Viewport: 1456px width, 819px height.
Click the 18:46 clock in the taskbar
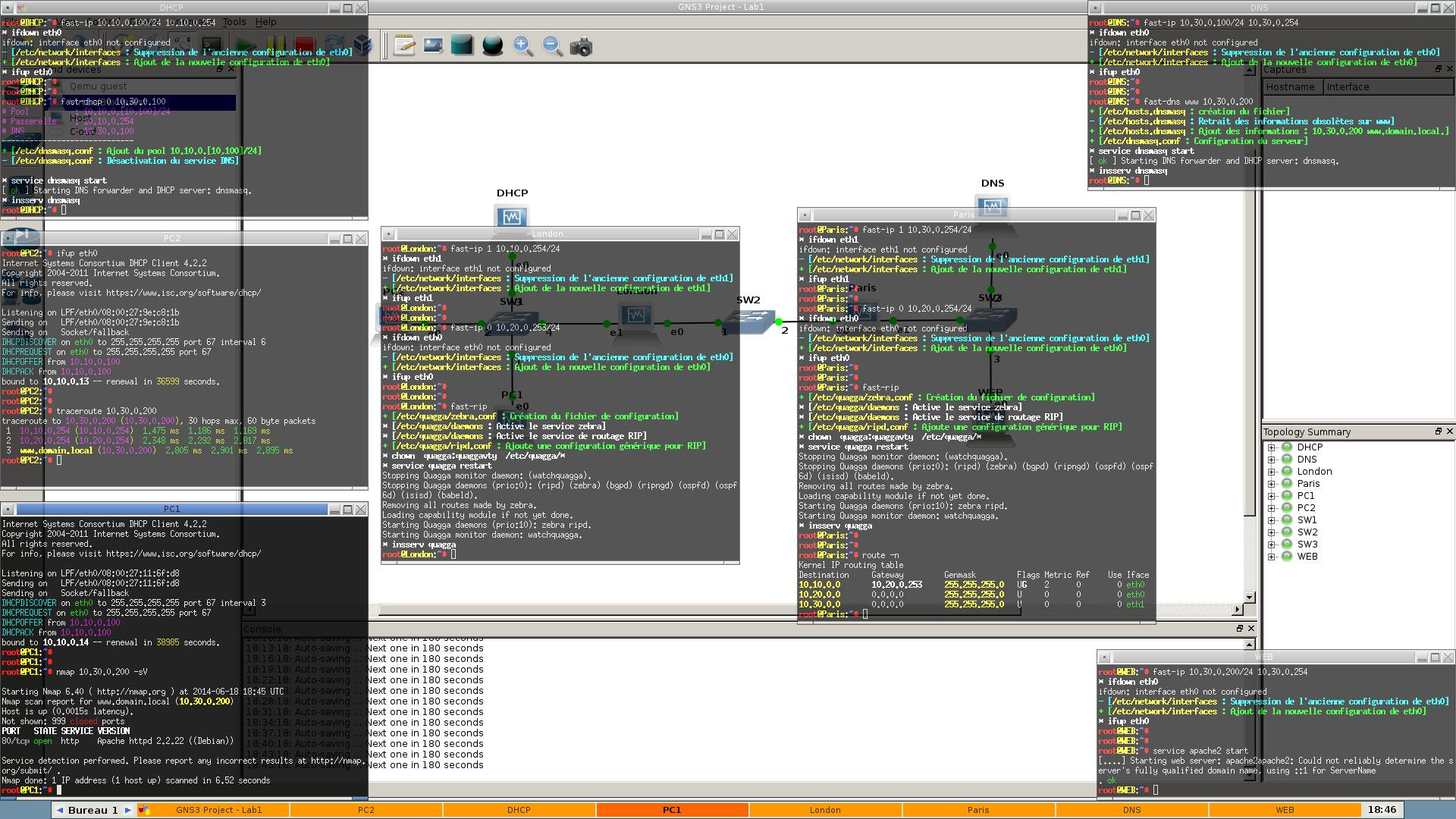[x=1382, y=810]
